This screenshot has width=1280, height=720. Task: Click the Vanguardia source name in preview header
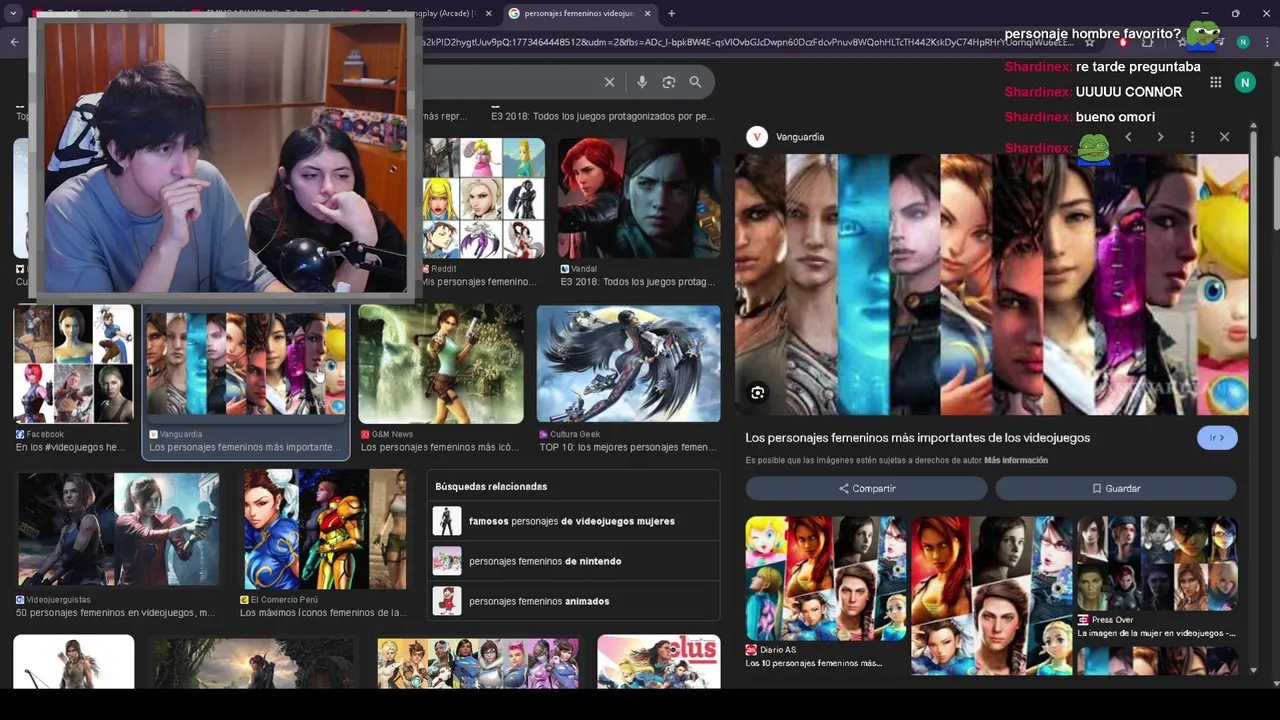point(800,137)
